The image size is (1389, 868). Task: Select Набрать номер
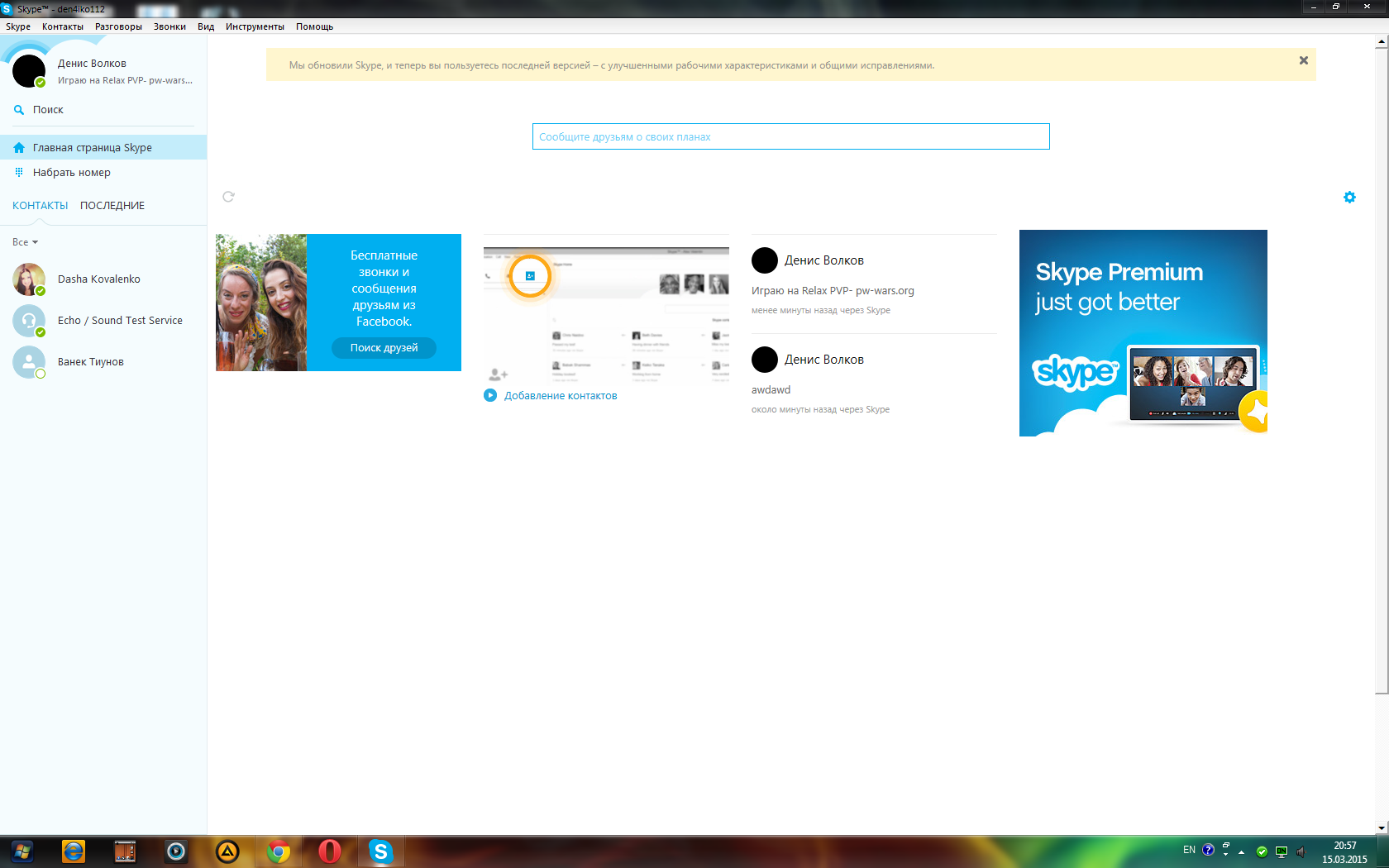tap(103, 173)
